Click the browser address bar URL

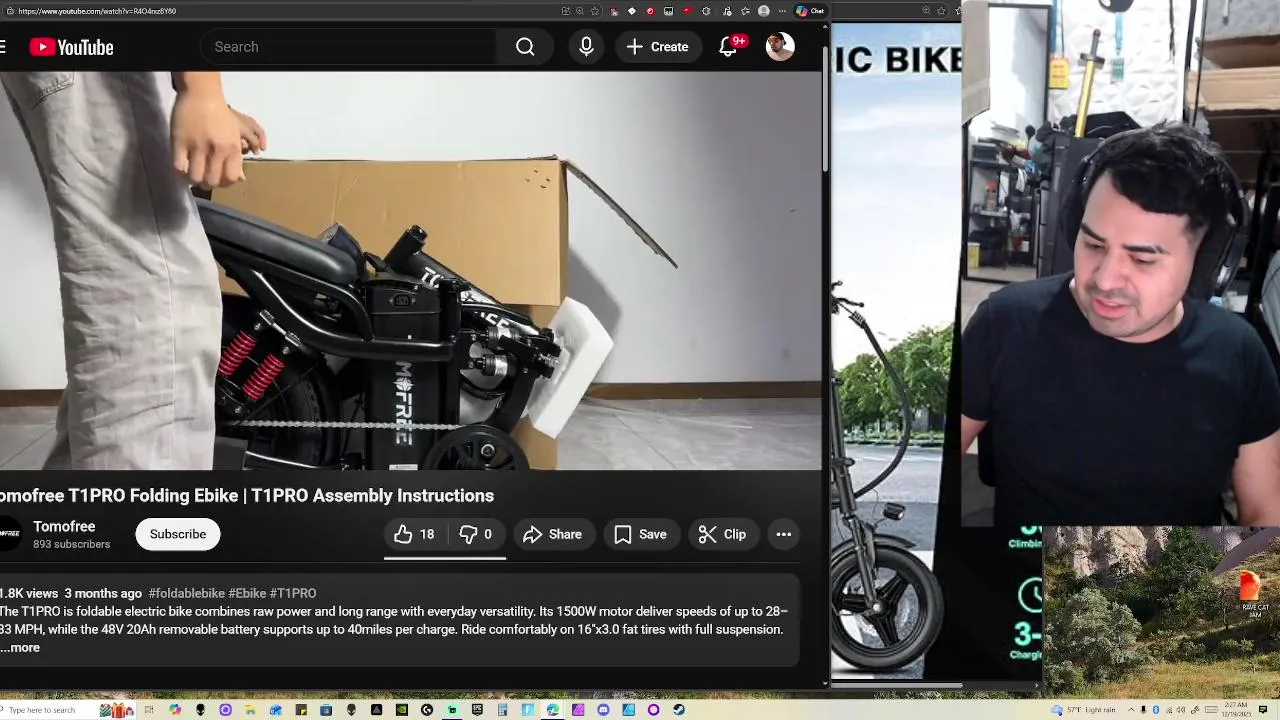point(97,11)
